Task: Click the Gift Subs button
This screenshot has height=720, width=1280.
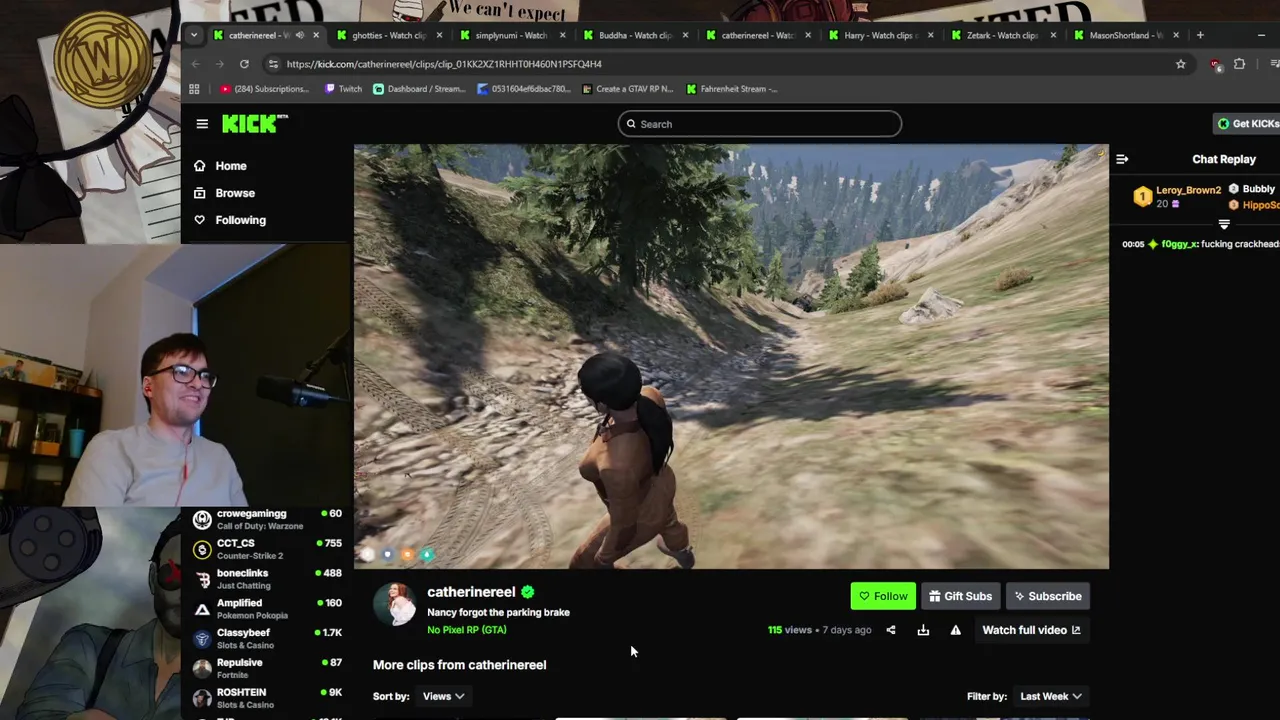Action: (x=961, y=596)
